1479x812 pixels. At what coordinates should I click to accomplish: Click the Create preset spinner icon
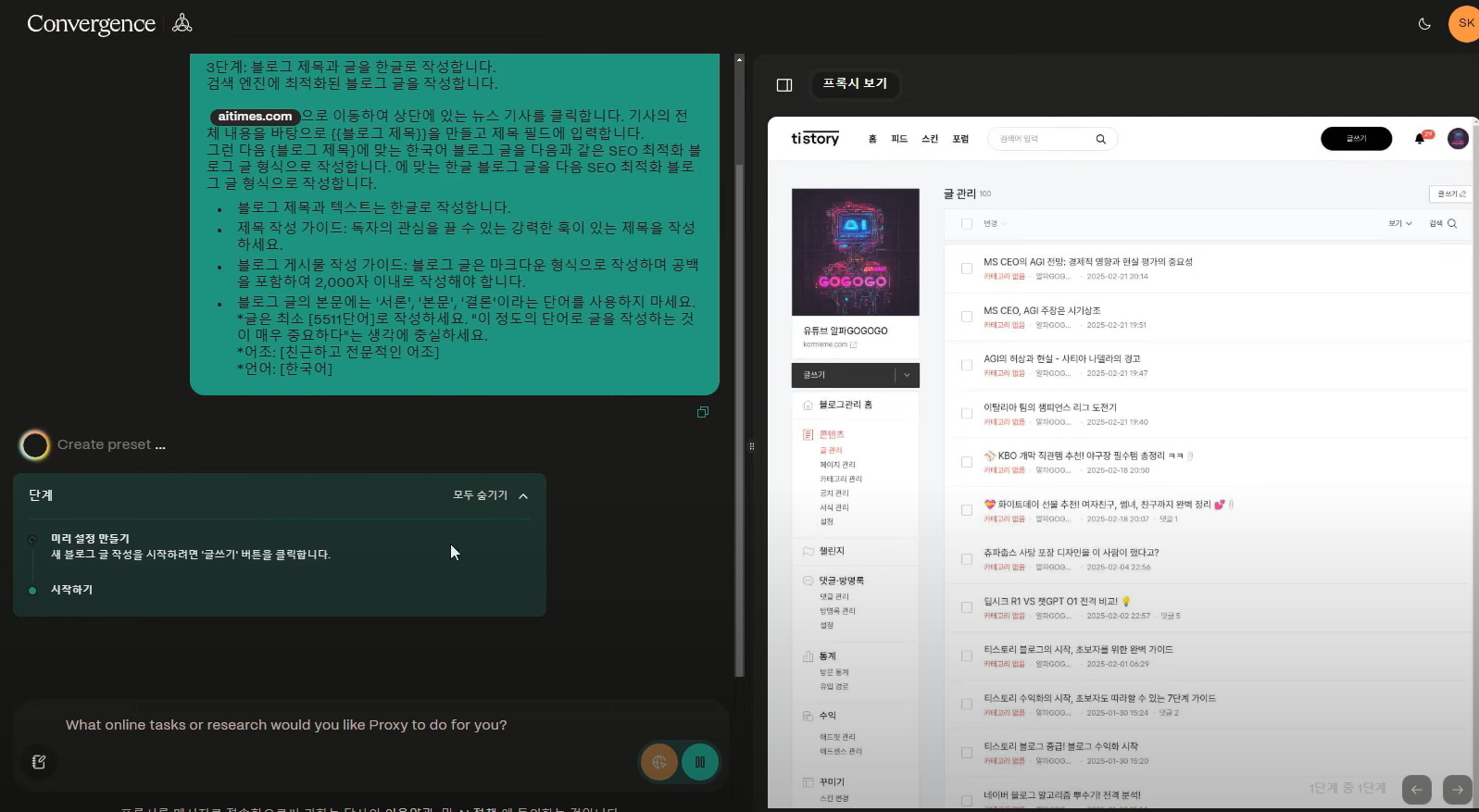tap(35, 445)
